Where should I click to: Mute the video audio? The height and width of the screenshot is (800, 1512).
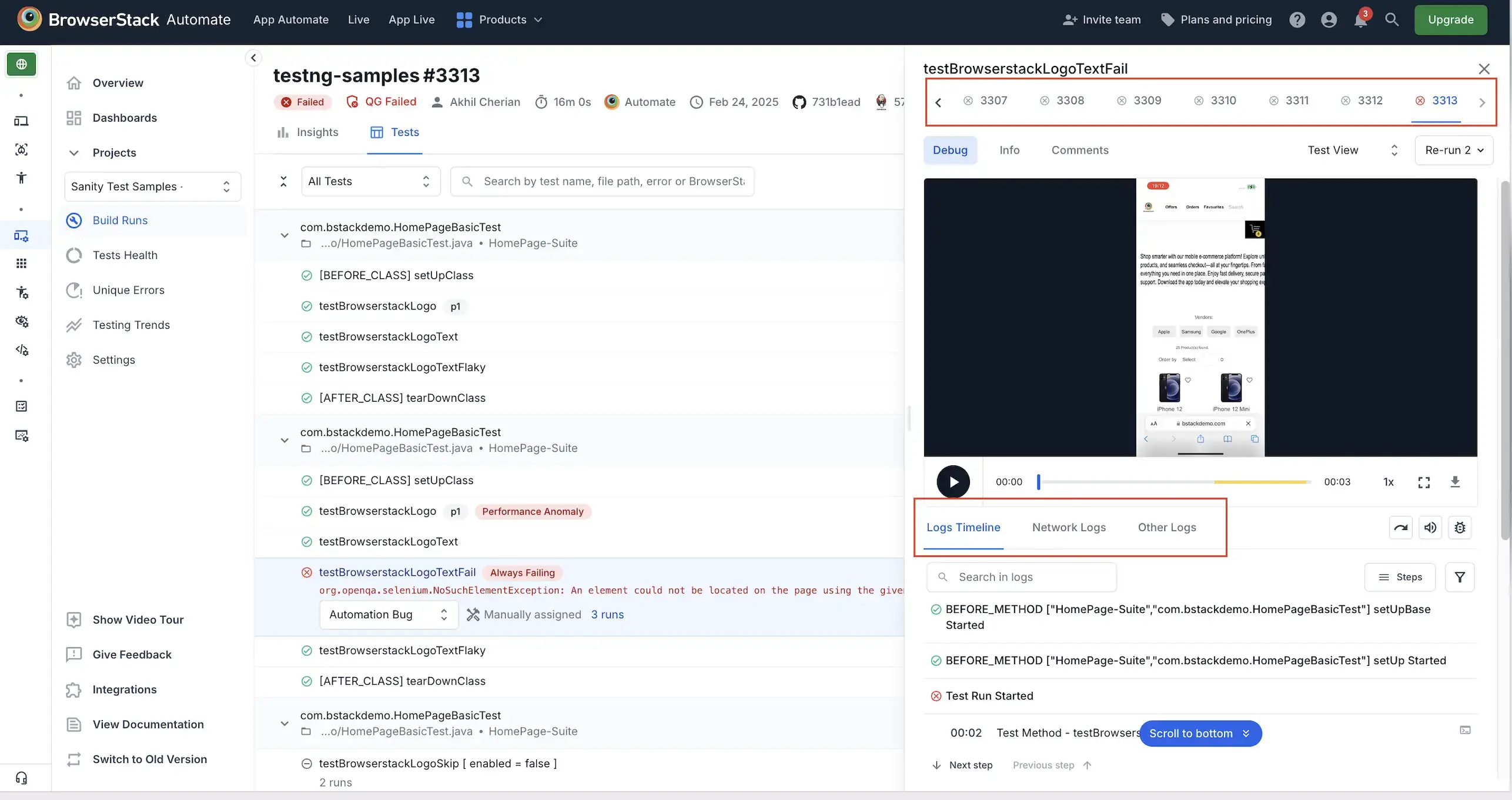[1431, 528]
